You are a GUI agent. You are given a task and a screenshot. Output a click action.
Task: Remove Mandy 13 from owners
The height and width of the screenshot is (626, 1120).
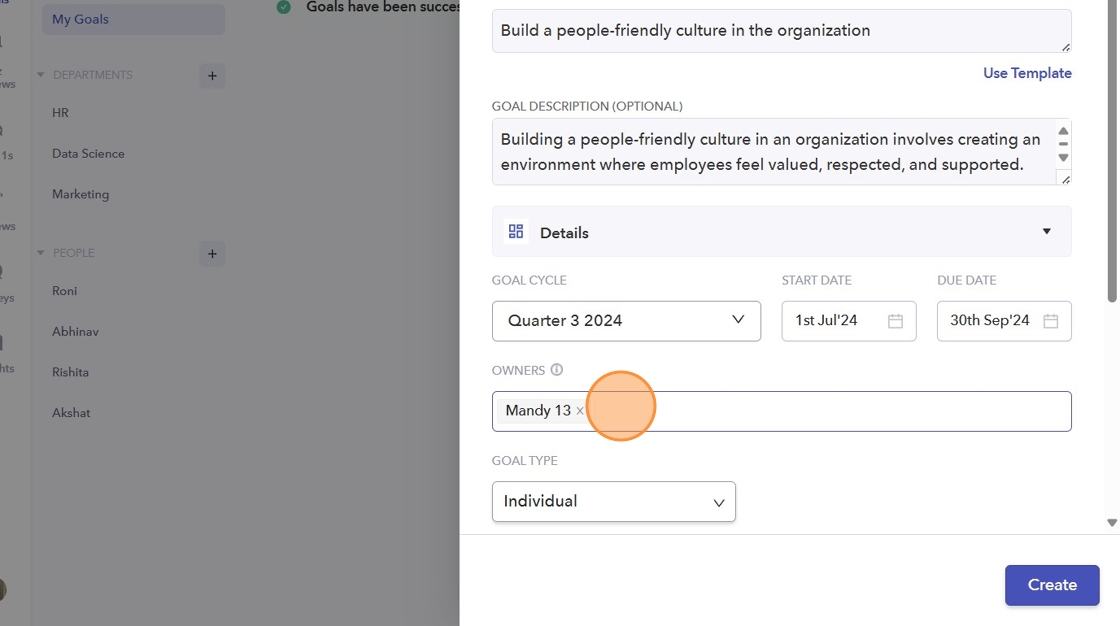click(580, 411)
